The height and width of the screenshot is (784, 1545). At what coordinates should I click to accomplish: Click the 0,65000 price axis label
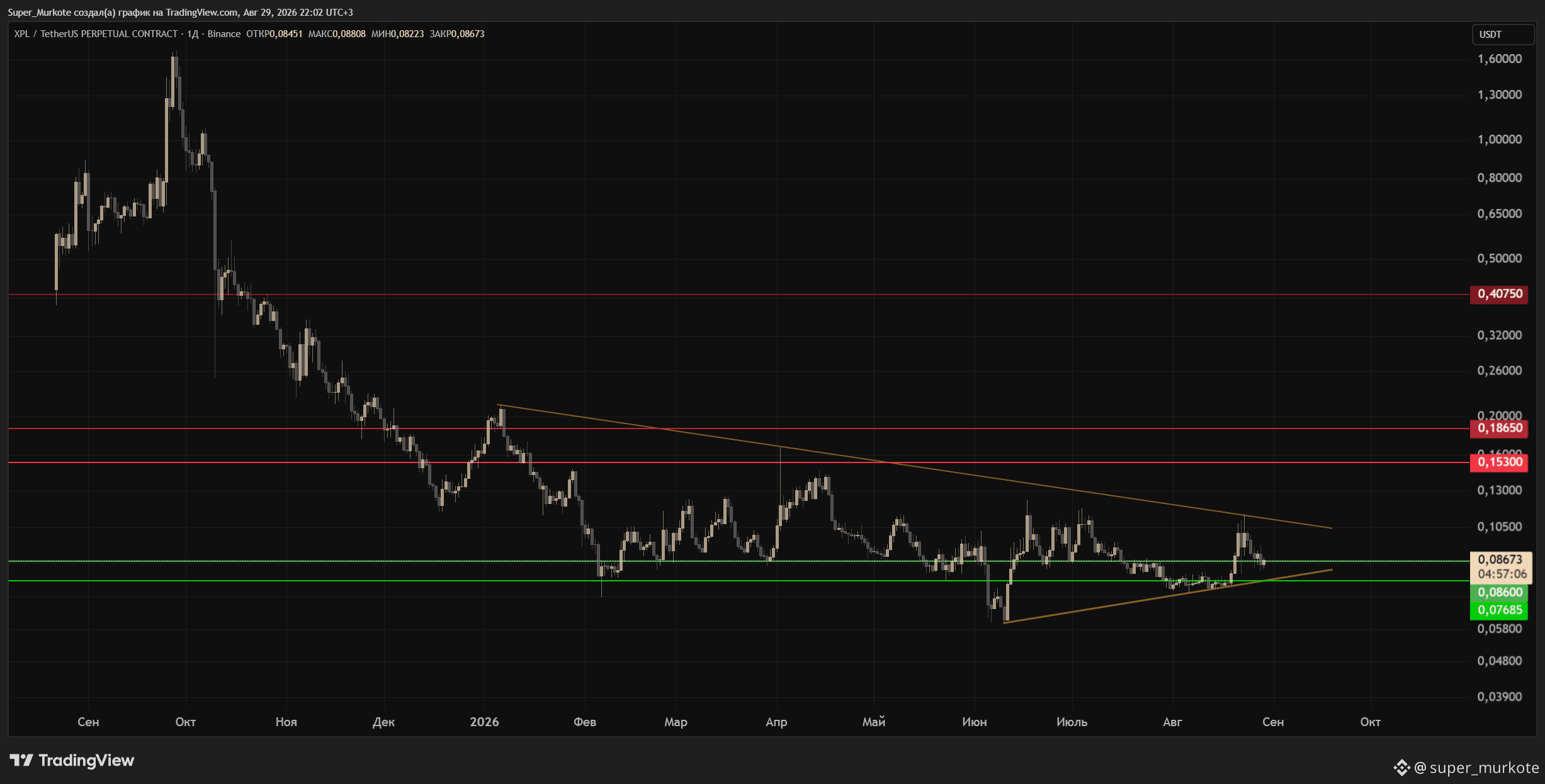pyautogui.click(x=1500, y=214)
